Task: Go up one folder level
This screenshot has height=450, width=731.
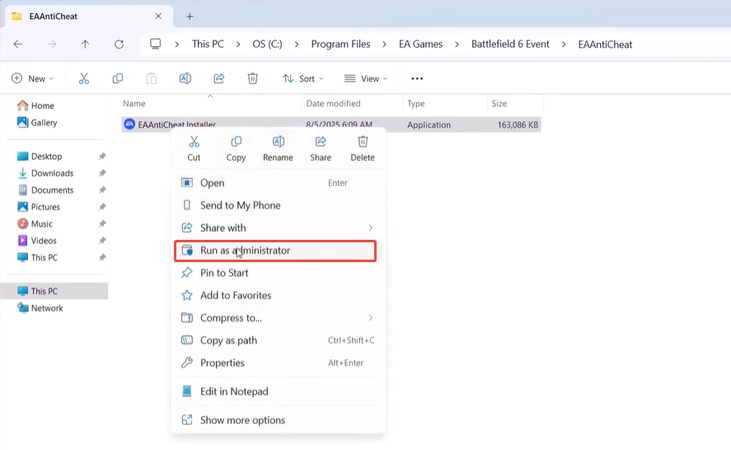Action: (x=85, y=44)
